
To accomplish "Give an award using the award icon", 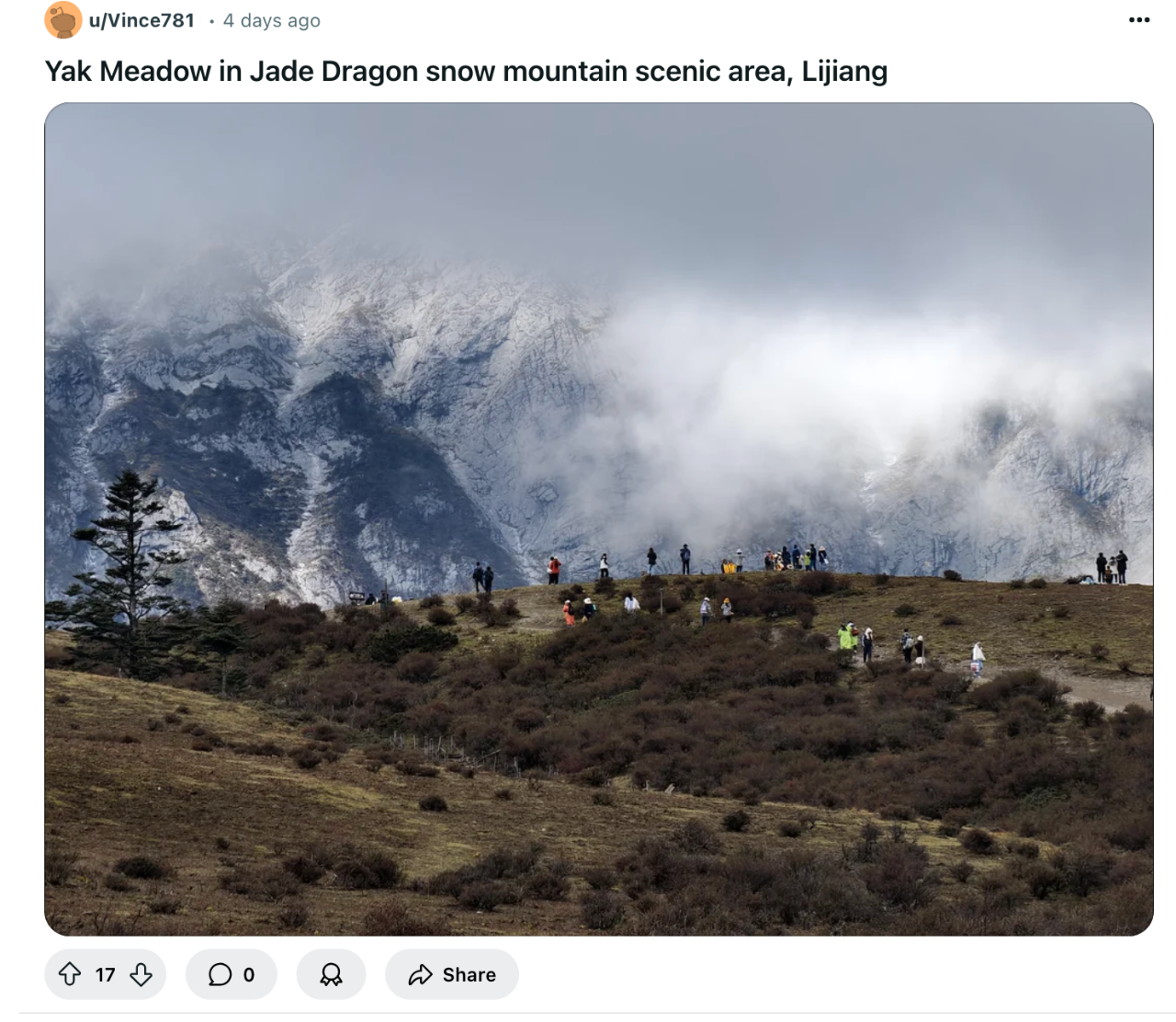I will [x=331, y=974].
